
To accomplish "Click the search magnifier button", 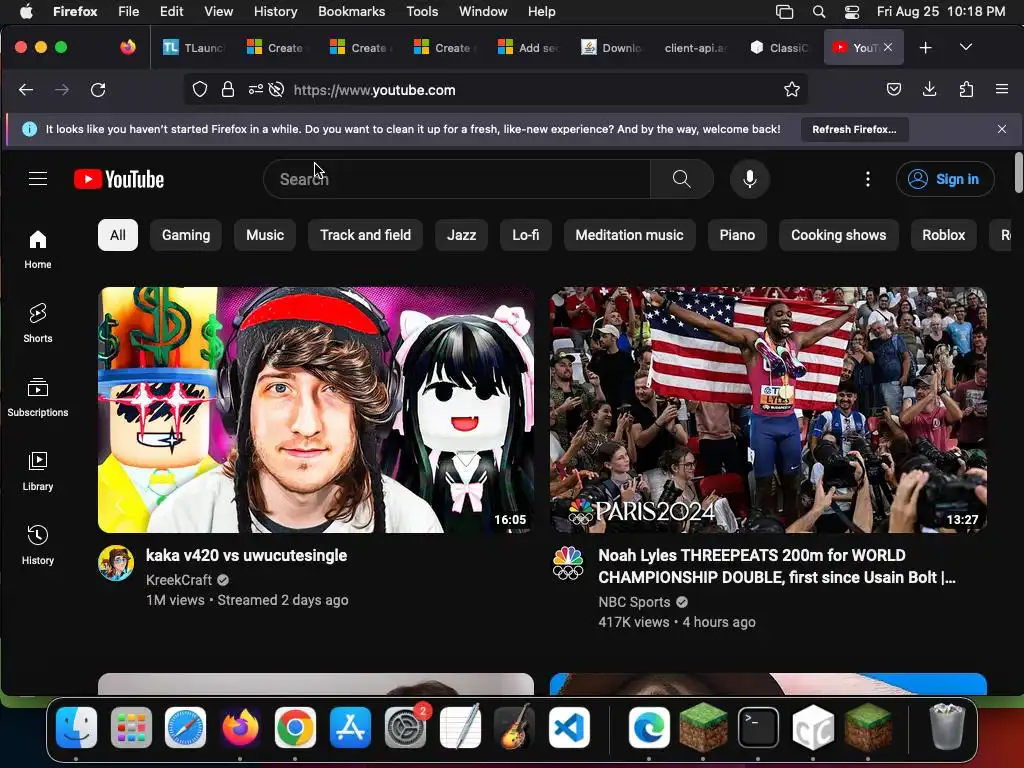I will coord(682,179).
